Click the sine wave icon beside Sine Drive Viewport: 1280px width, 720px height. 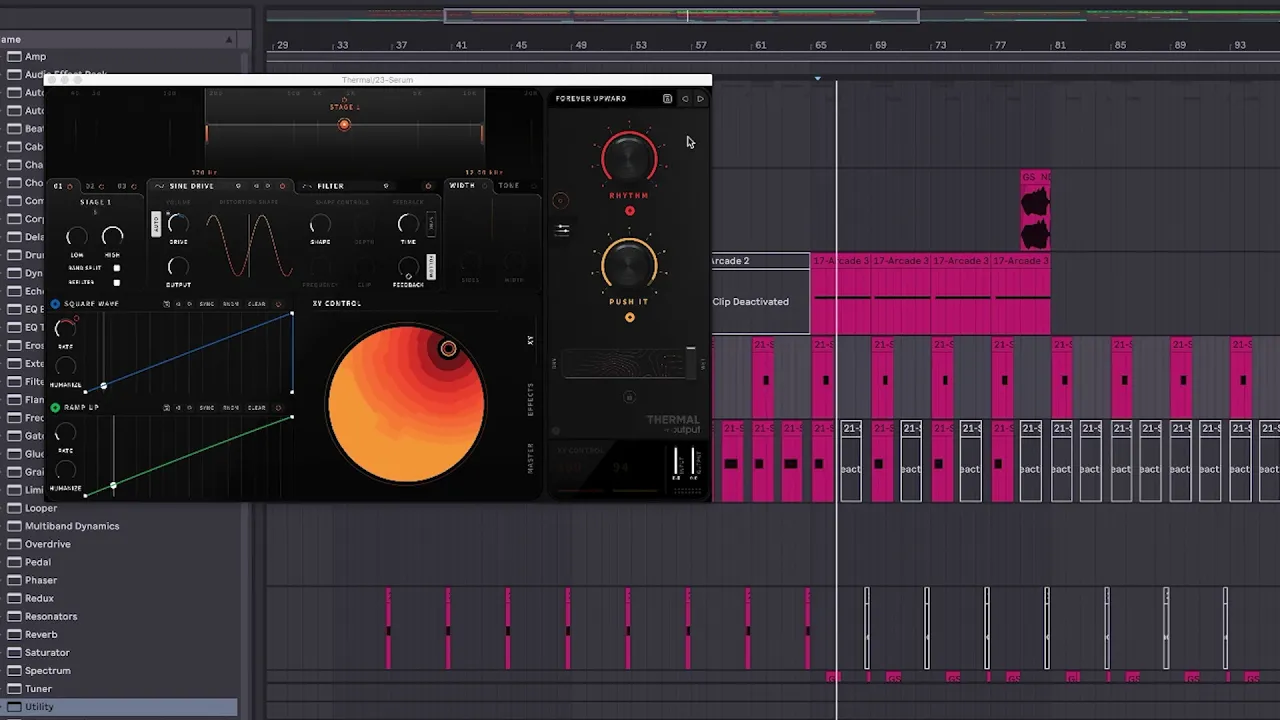point(159,186)
